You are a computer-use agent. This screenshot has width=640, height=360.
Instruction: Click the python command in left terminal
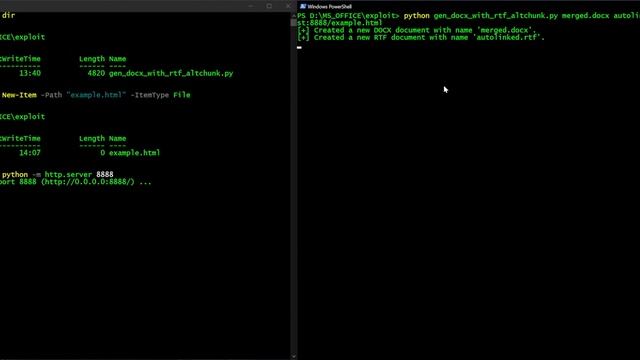(x=15, y=175)
